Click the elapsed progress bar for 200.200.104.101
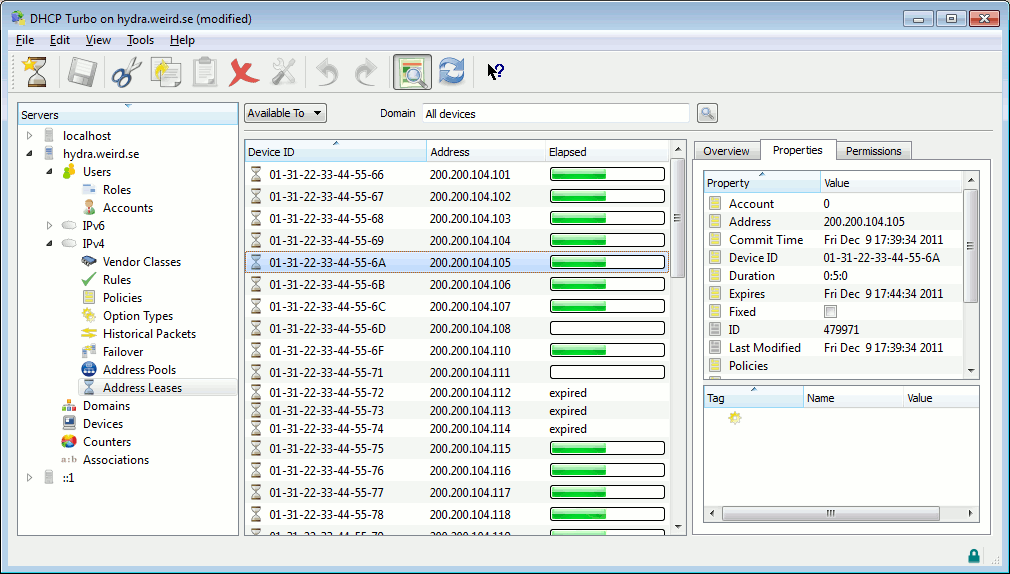 [607, 175]
